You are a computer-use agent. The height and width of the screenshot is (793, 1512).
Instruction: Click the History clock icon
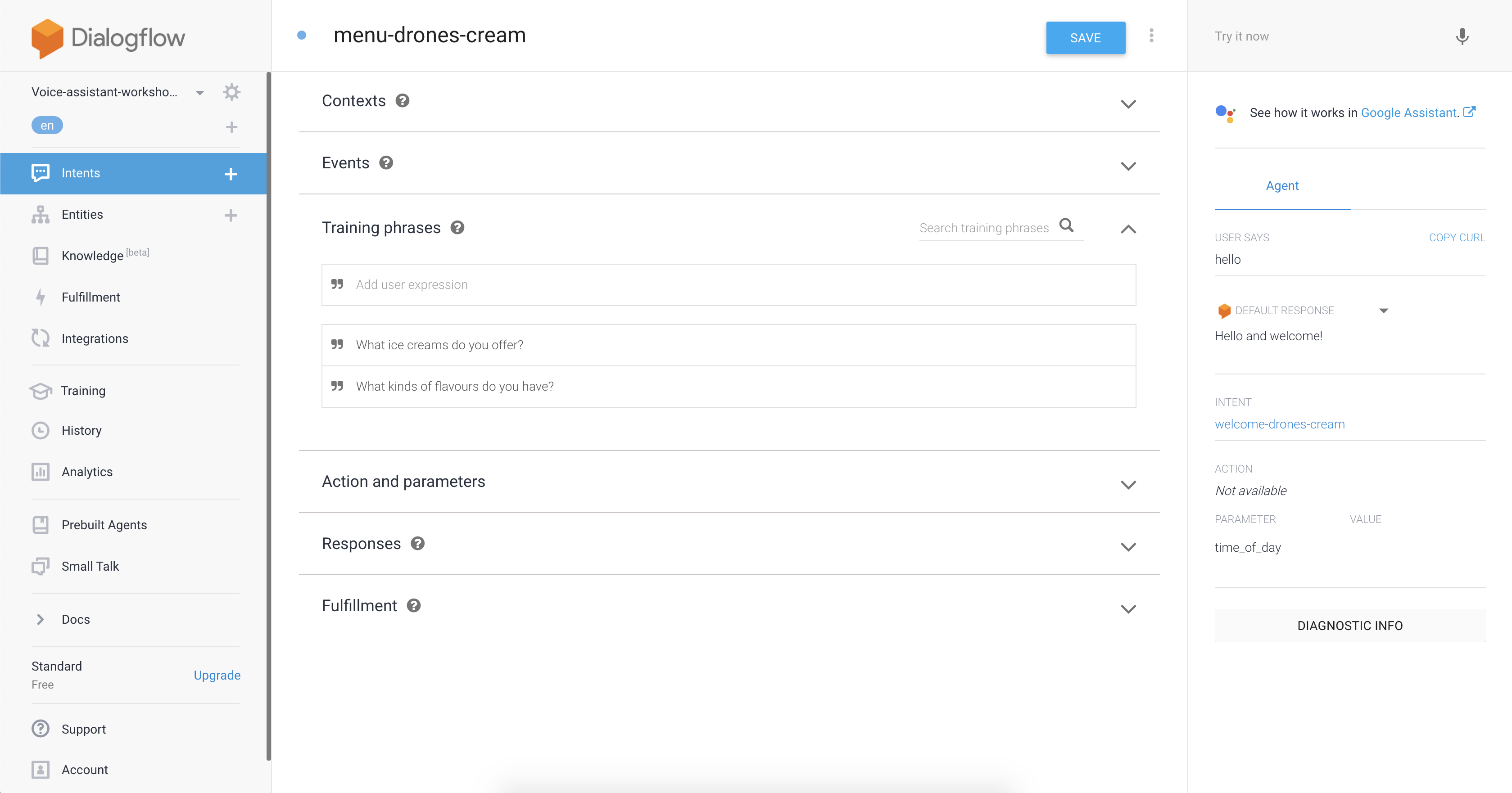pyautogui.click(x=41, y=431)
